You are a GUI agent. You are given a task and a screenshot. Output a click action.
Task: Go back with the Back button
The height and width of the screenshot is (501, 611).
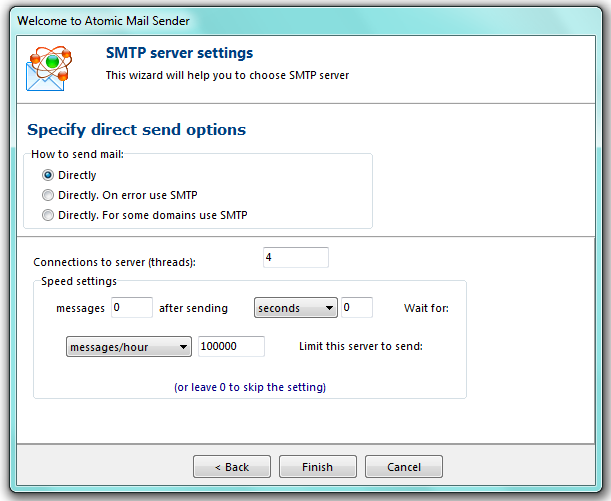click(x=231, y=467)
